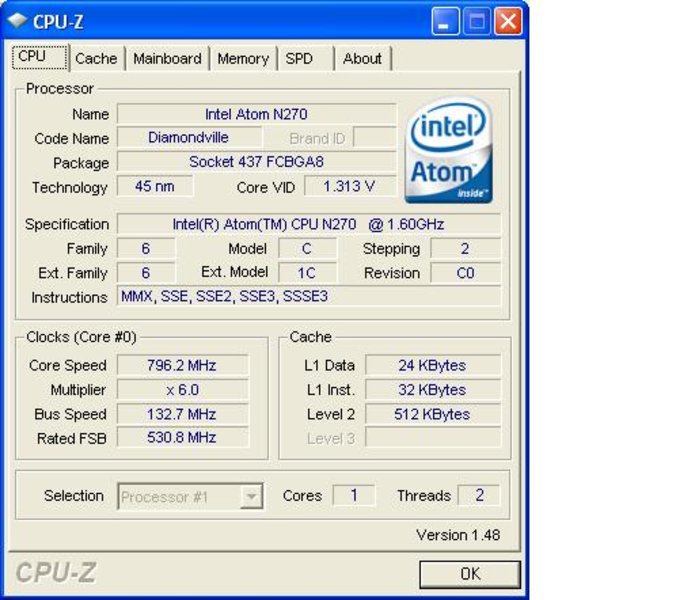Click the L1 Data value 24 KBytes
Image resolution: width=695 pixels, height=600 pixels.
[x=433, y=365]
